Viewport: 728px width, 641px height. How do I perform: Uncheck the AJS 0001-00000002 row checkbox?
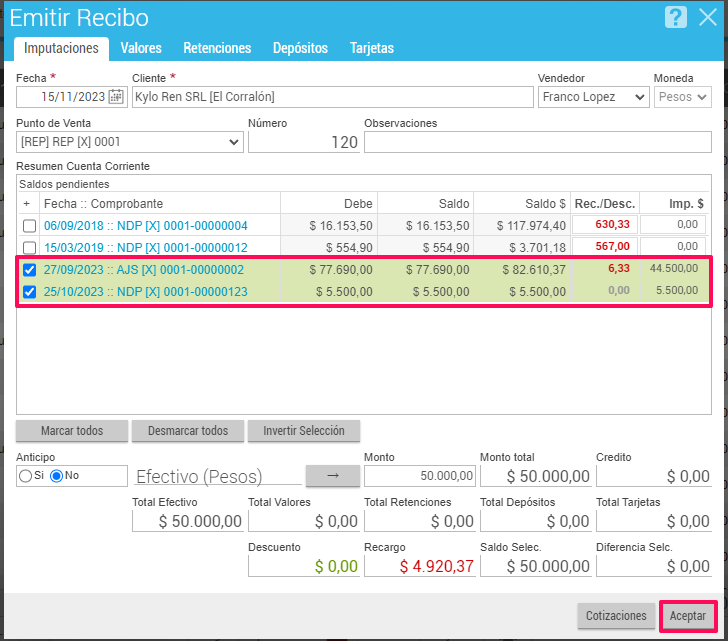point(29,270)
